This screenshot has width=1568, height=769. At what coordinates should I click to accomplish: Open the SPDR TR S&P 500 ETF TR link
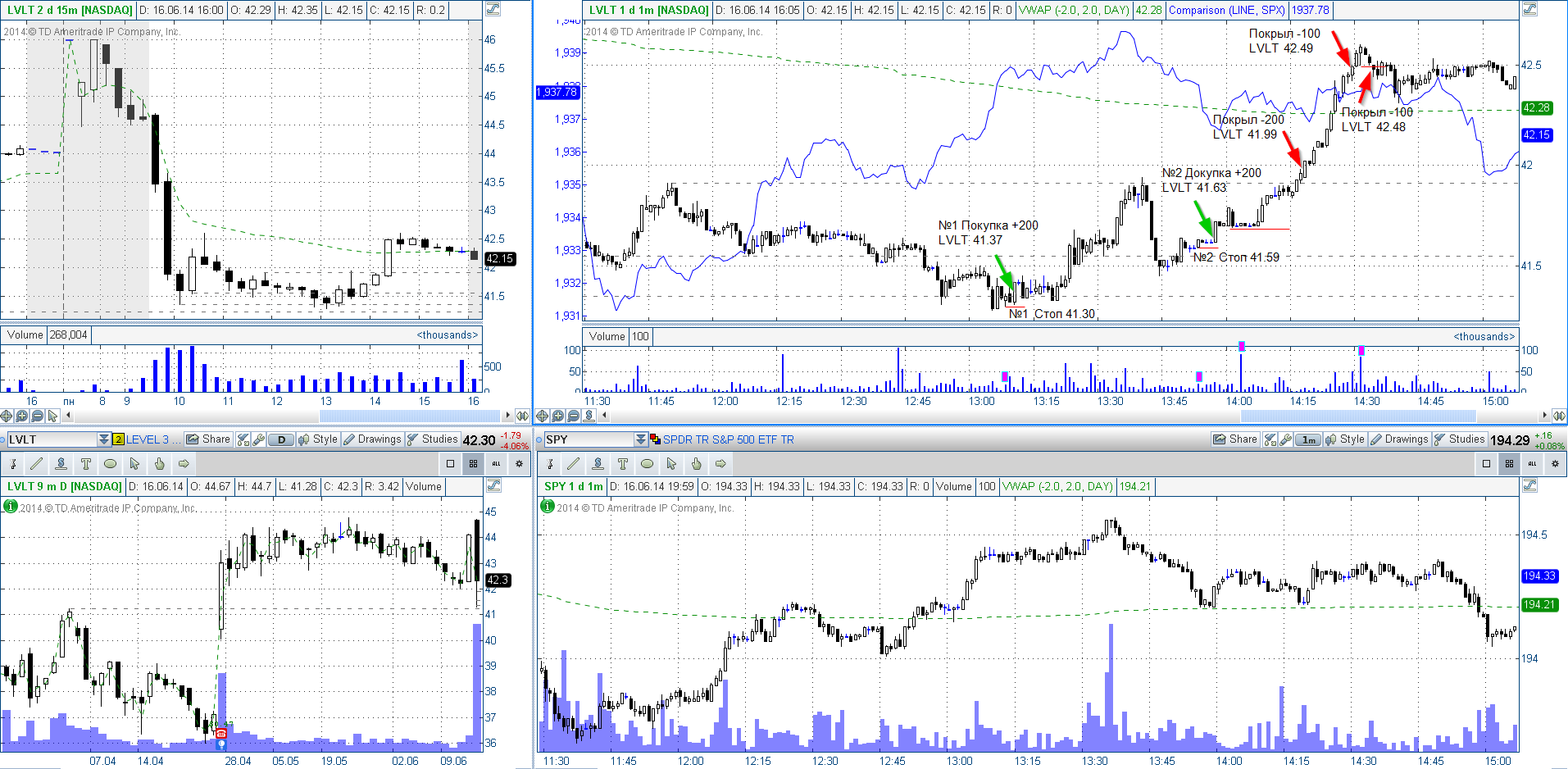(x=728, y=439)
